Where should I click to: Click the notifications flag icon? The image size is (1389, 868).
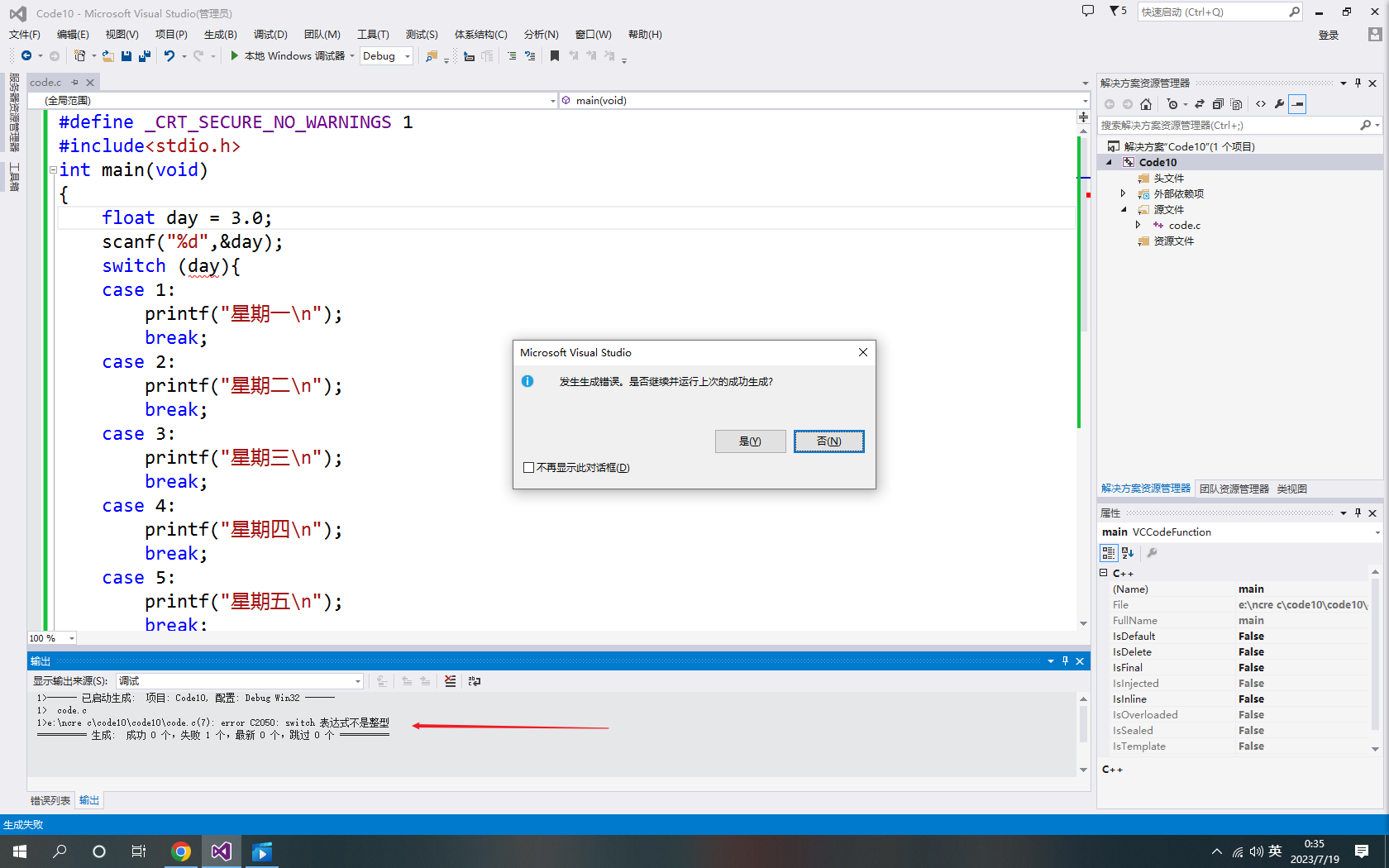[x=1118, y=11]
